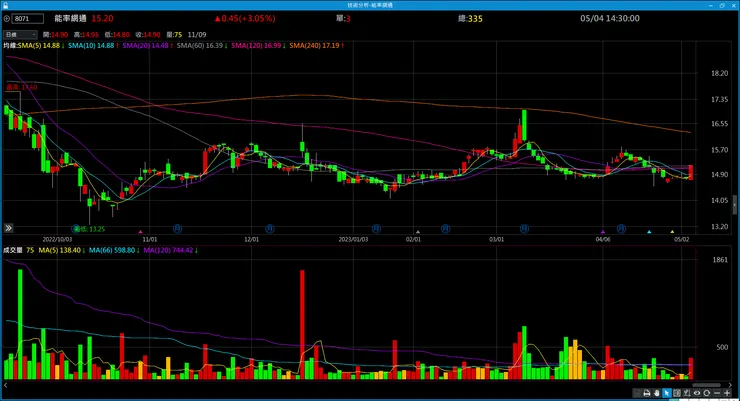740x401 pixels.
Task: Click the 均線 moving average label
Action: pyautogui.click(x=10, y=46)
